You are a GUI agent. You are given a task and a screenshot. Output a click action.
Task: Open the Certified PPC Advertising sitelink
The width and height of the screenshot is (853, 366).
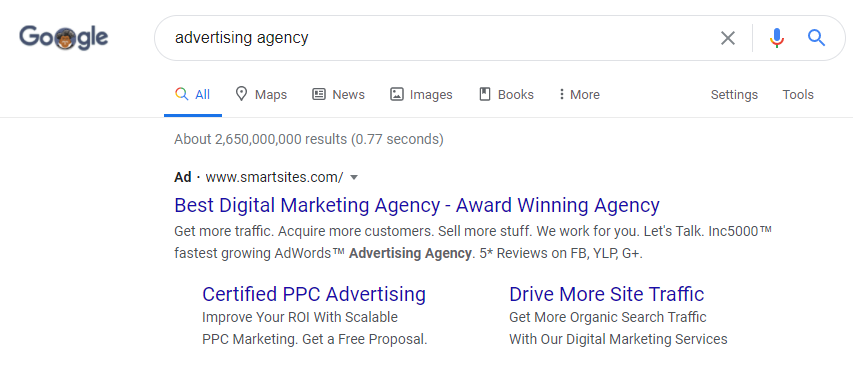[x=314, y=294]
